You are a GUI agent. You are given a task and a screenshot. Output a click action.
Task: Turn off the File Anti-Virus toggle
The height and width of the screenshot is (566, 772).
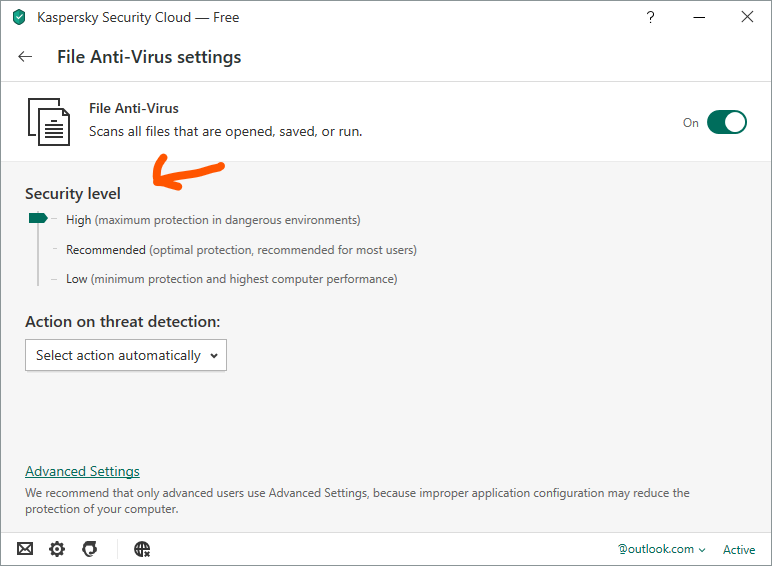(726, 122)
